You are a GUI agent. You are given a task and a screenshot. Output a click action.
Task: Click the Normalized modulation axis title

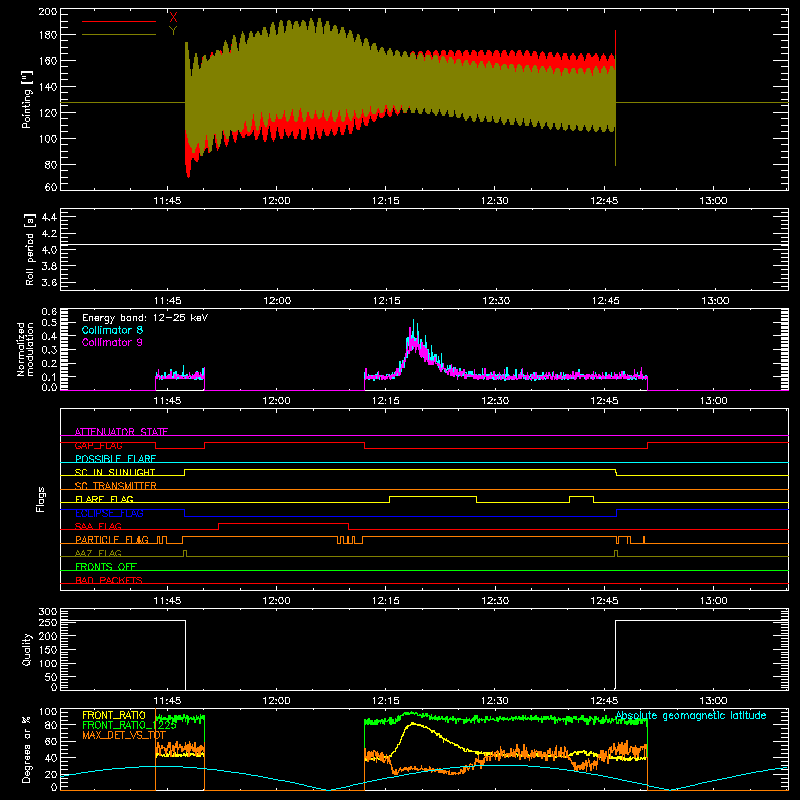pos(25,349)
